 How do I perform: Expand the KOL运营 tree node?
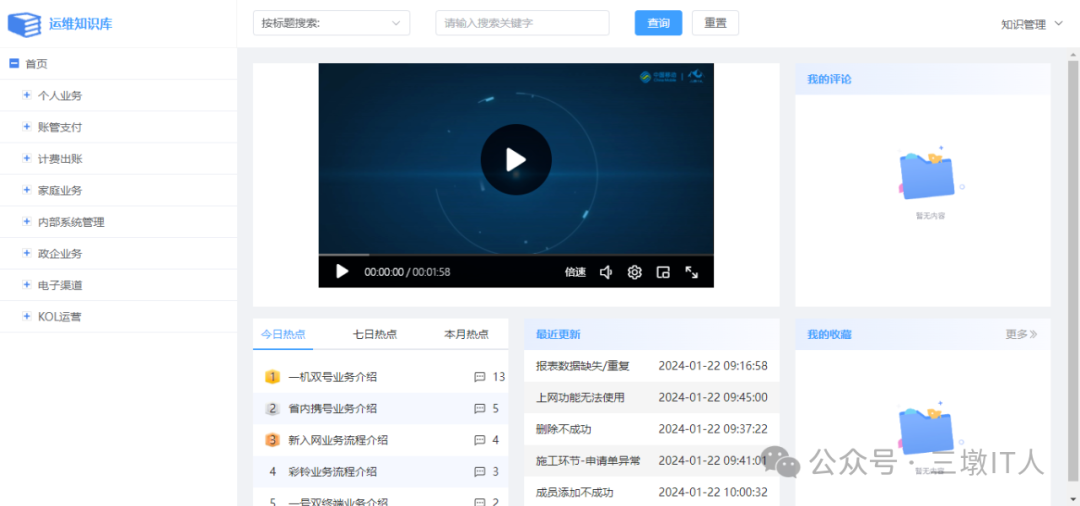pyautogui.click(x=27, y=317)
